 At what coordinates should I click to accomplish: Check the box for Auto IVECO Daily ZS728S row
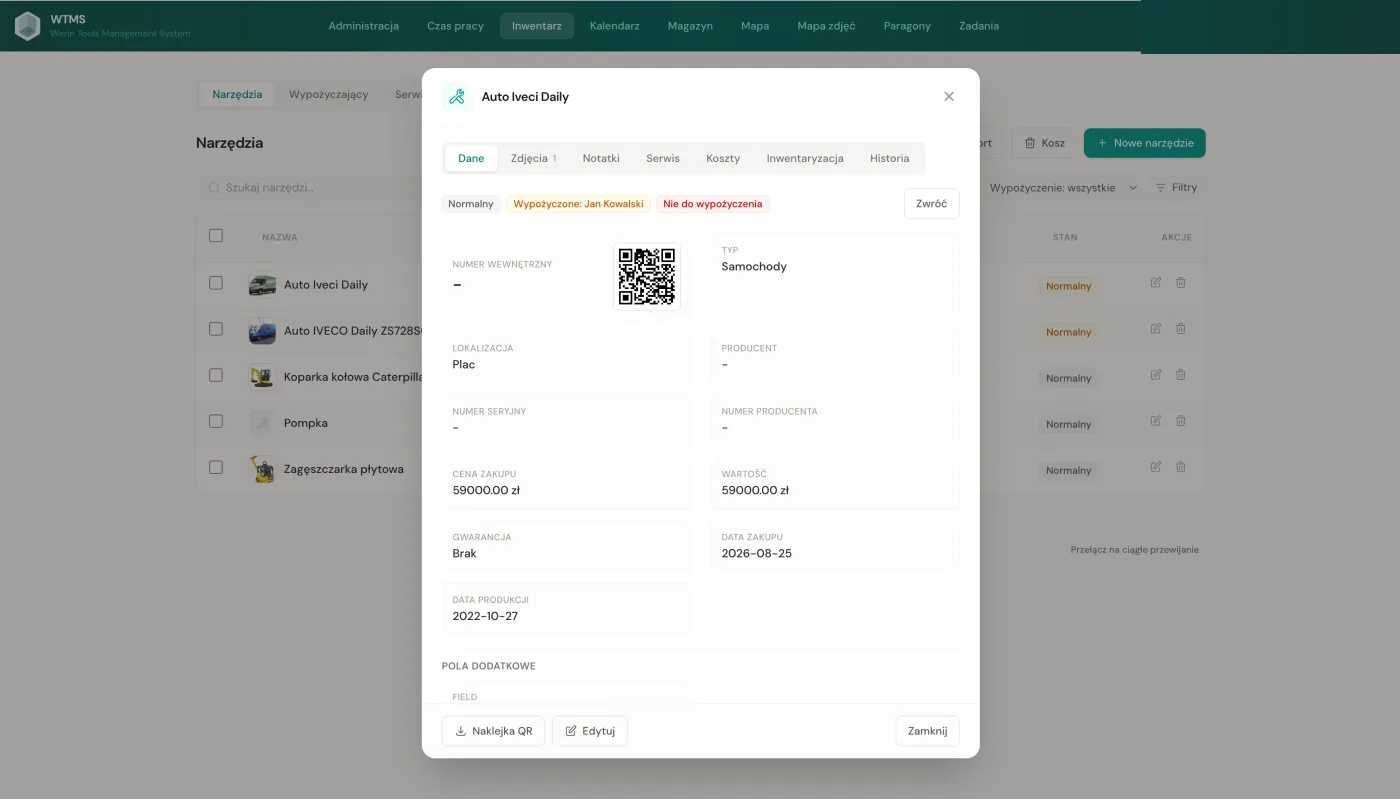point(216,329)
